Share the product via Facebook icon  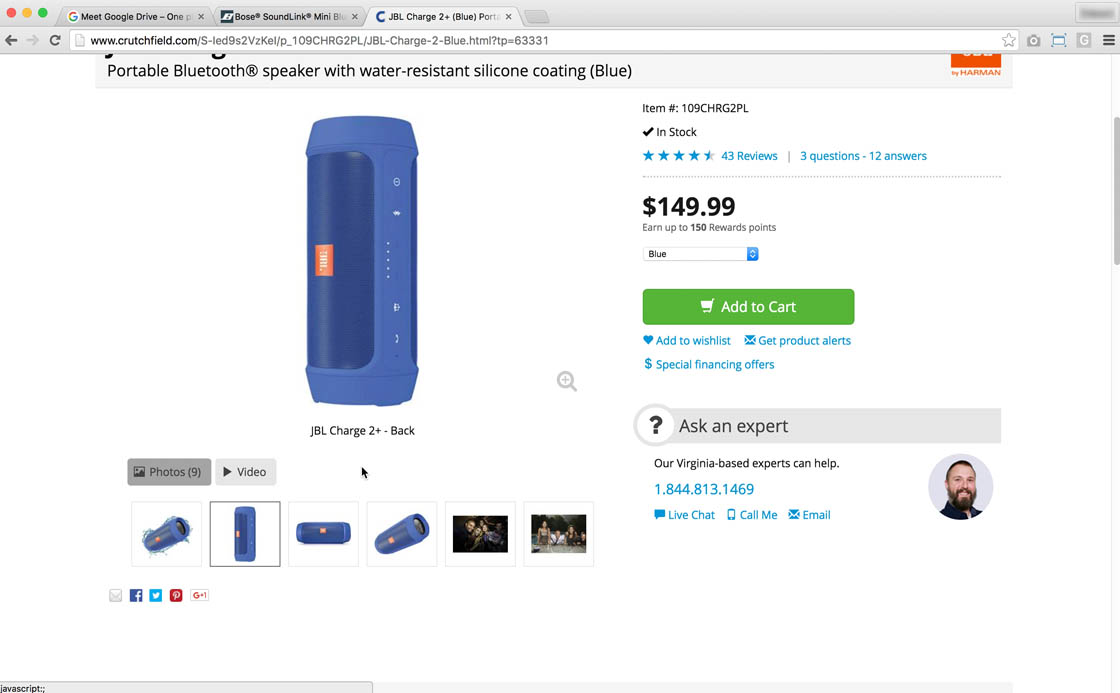click(136, 595)
